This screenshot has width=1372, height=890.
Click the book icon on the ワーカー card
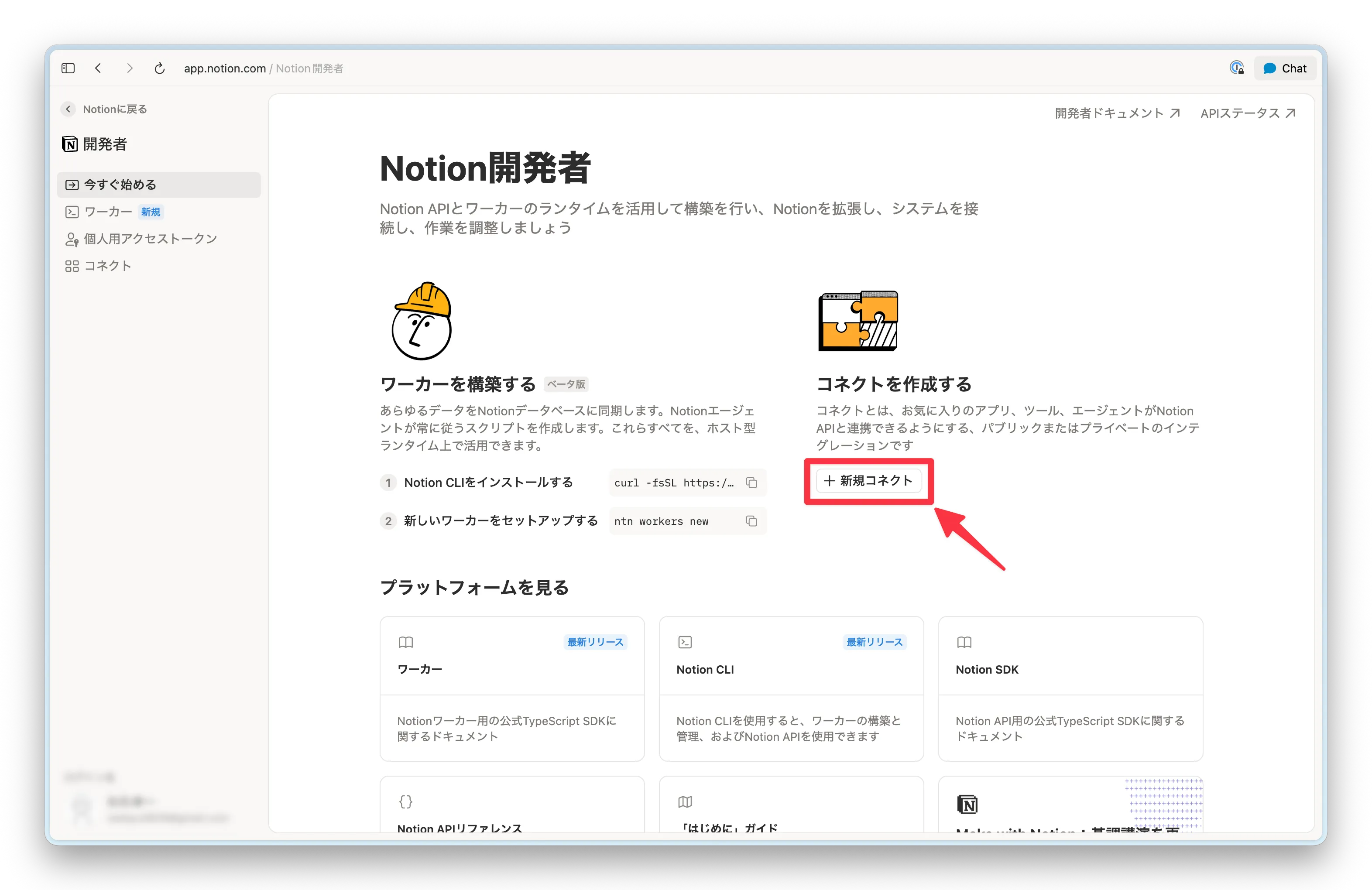pos(406,642)
